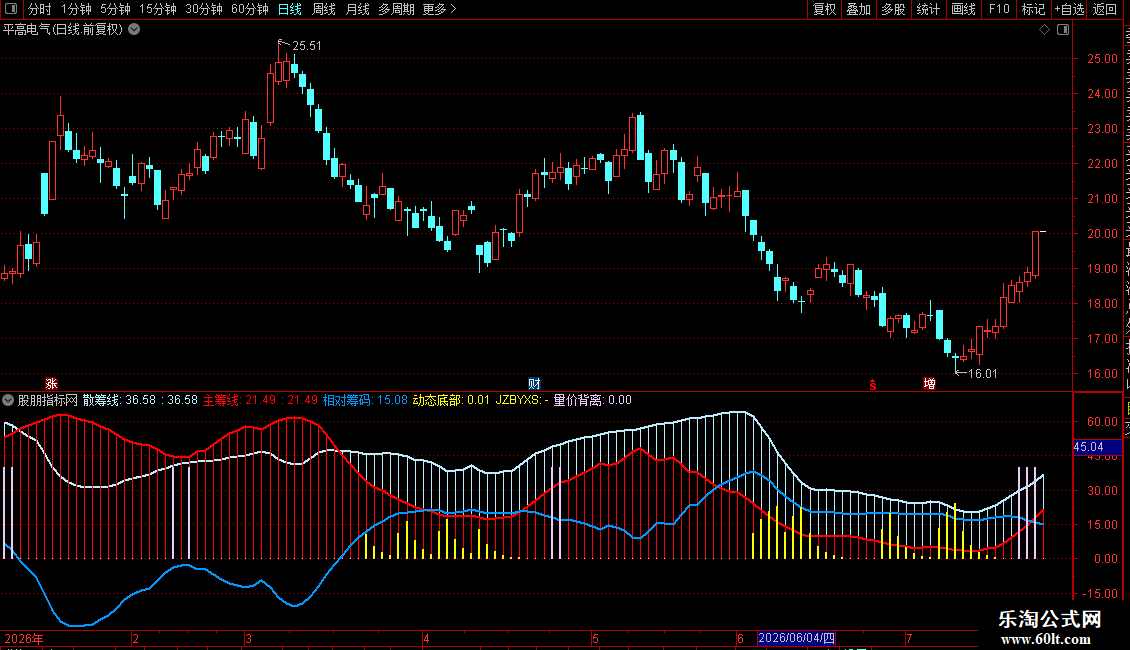This screenshot has width=1130, height=650.
Task: Expand the 股朋指标网 indicator dropdown
Action: 8,400
